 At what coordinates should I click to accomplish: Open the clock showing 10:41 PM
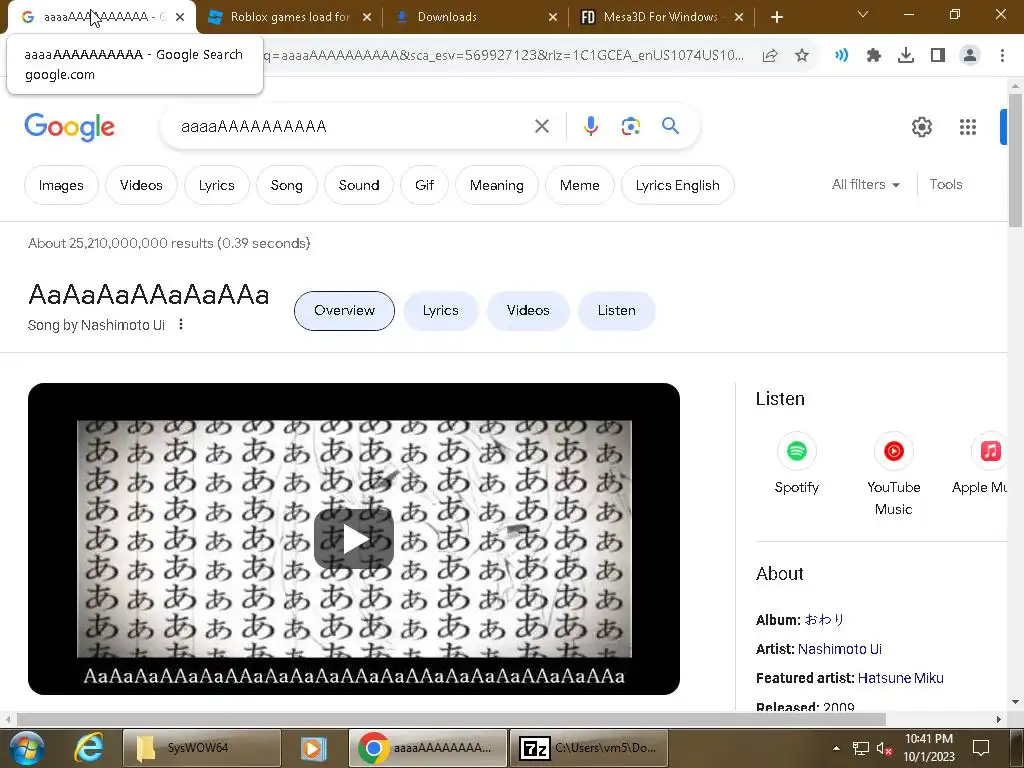[929, 748]
